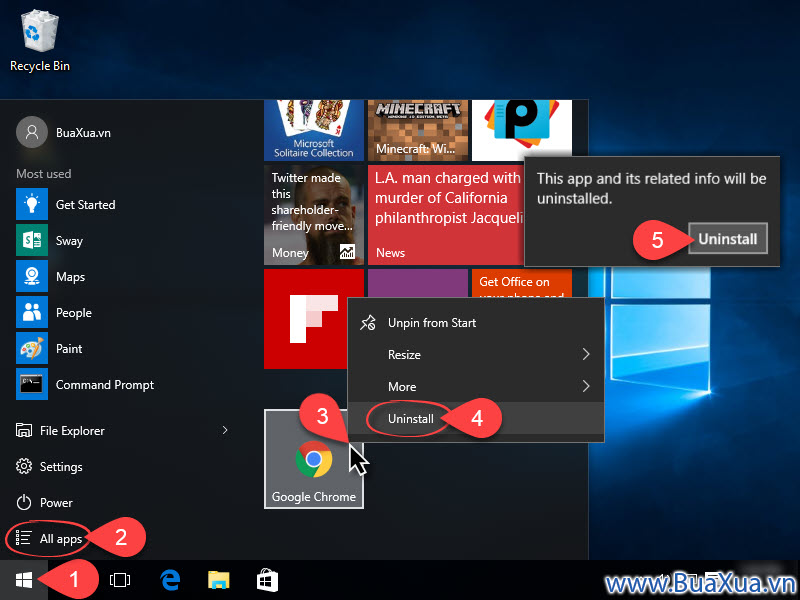Launch Command Prompt
This screenshot has height=600, width=800.
tap(105, 384)
